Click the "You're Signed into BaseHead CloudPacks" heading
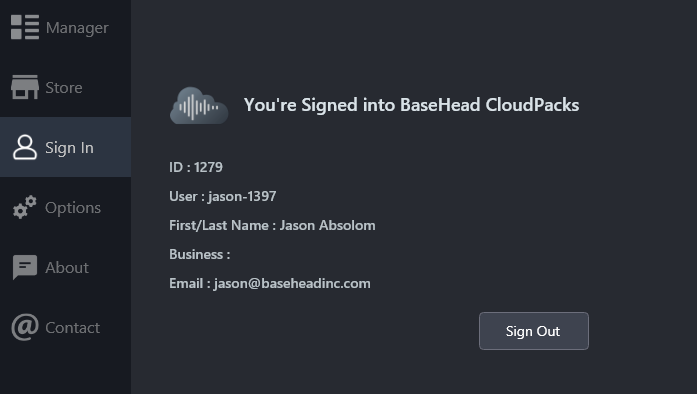 click(412, 105)
